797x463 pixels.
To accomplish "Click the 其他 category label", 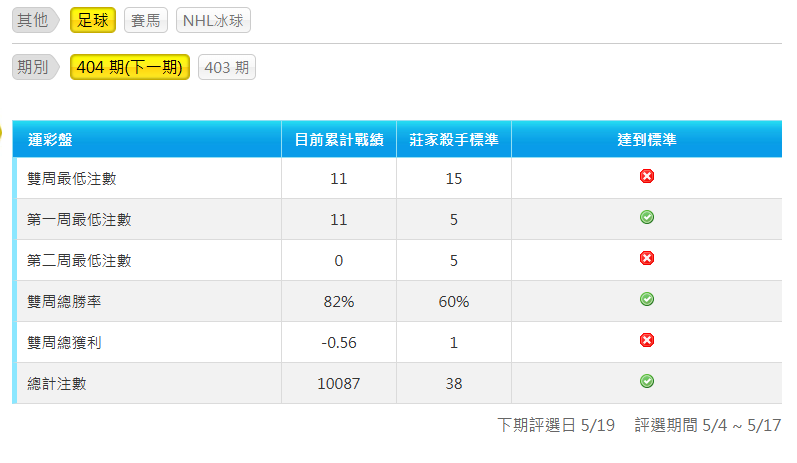I will click(x=35, y=20).
